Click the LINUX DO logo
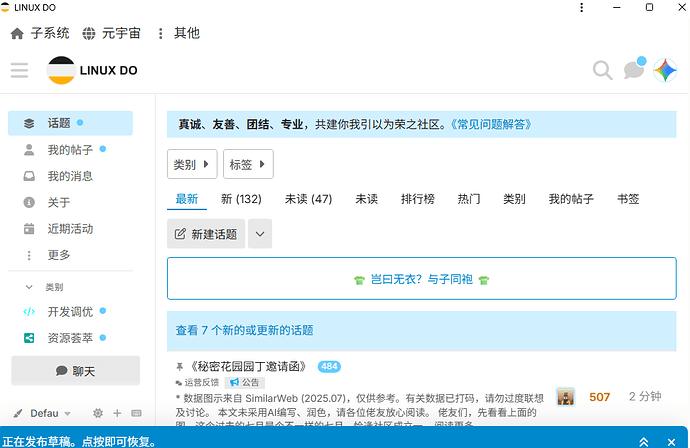The height and width of the screenshot is (448, 690). point(92,70)
